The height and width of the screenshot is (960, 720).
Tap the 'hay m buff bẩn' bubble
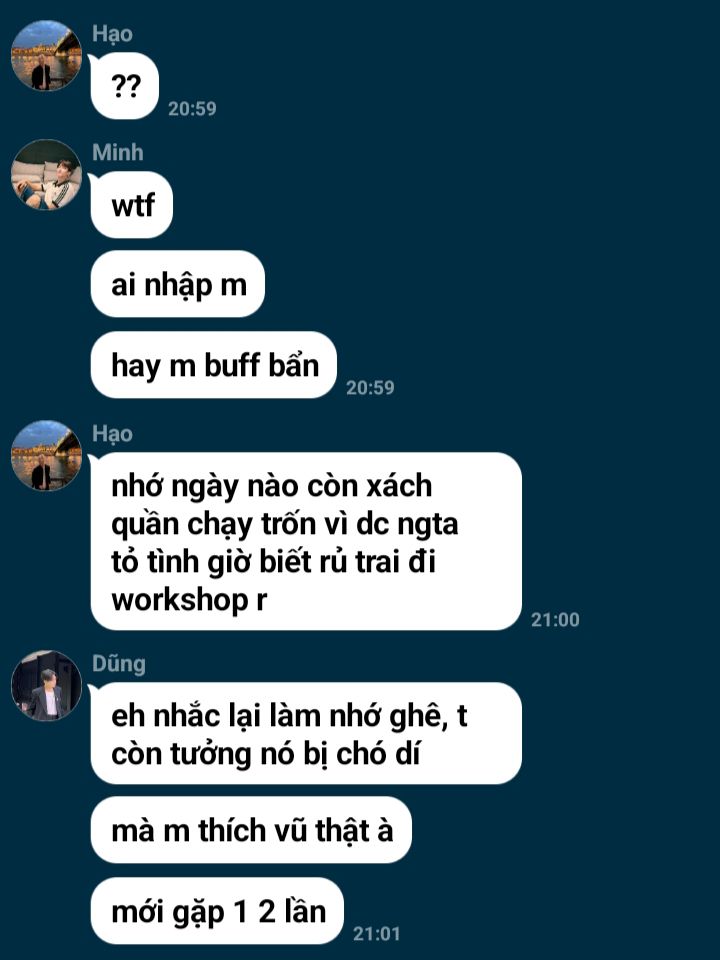click(214, 365)
